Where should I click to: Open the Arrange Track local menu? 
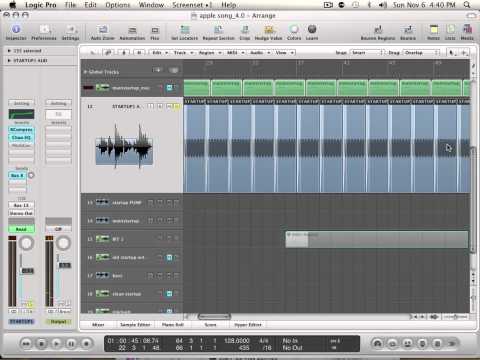coord(183,53)
